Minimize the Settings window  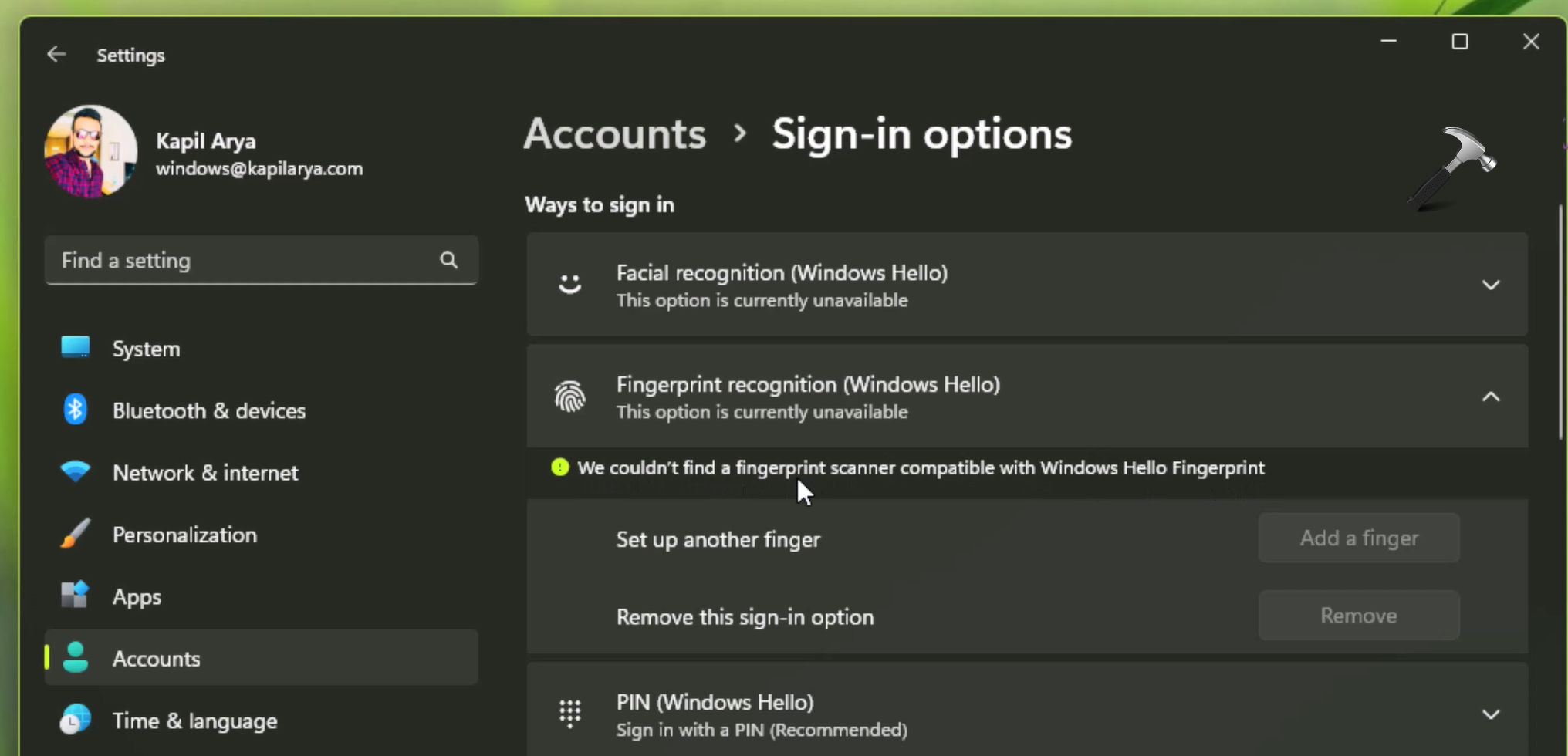point(1389,41)
